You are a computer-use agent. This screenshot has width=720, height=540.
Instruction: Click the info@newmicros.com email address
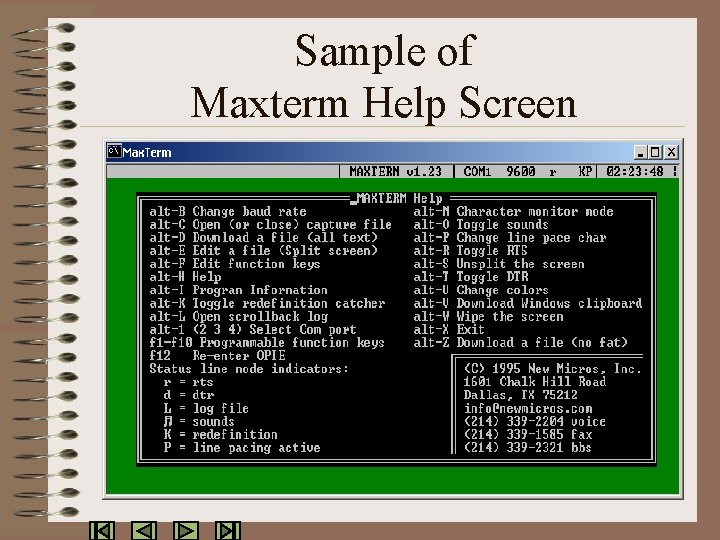pyautogui.click(x=528, y=408)
